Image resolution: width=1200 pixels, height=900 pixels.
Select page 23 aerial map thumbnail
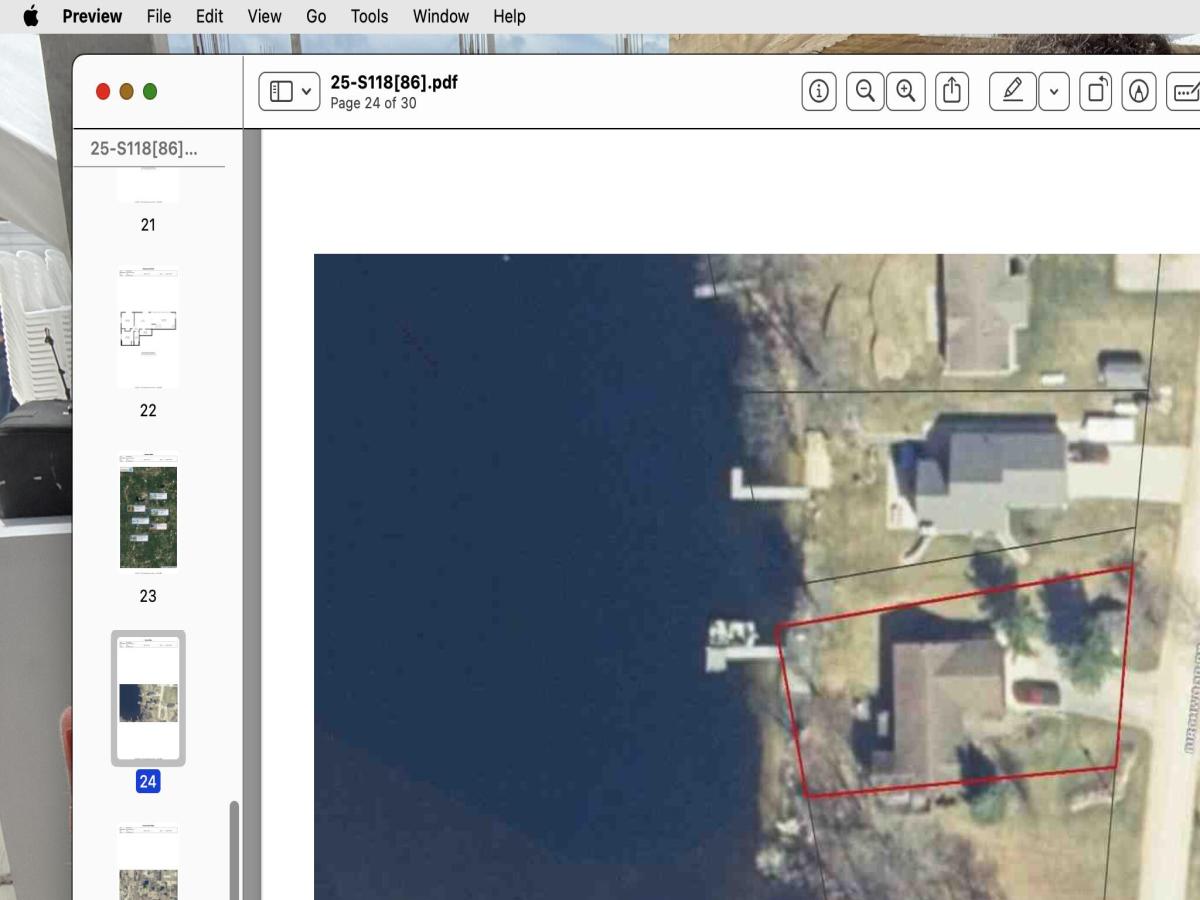pyautogui.click(x=148, y=512)
